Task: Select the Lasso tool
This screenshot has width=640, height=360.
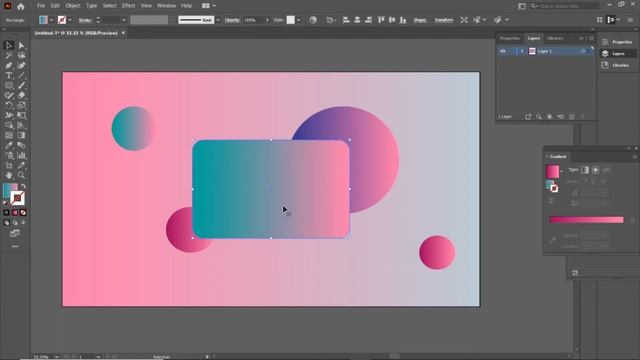Action: pyautogui.click(x=21, y=56)
